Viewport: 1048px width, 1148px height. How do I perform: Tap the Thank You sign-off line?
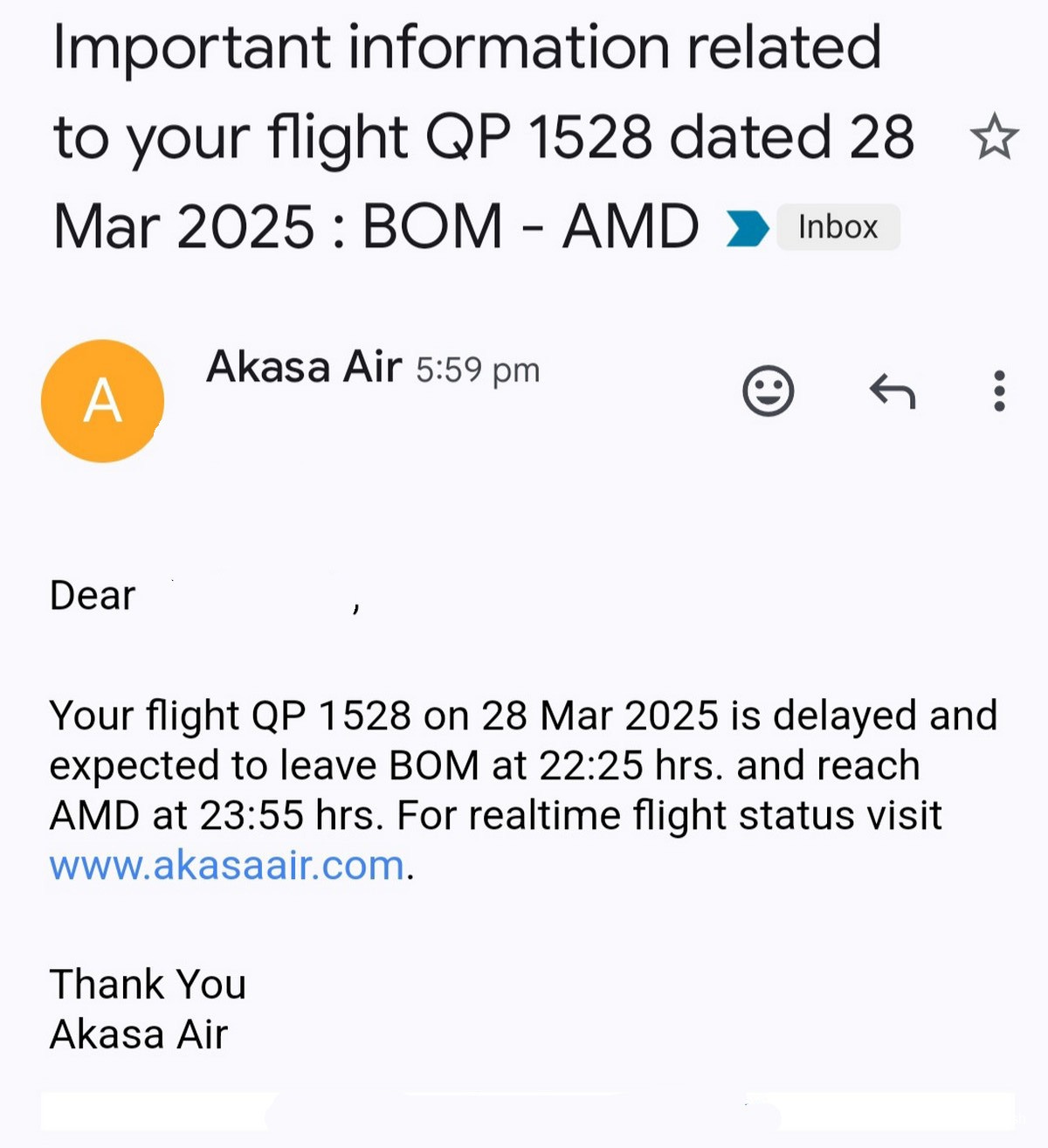coord(148,985)
